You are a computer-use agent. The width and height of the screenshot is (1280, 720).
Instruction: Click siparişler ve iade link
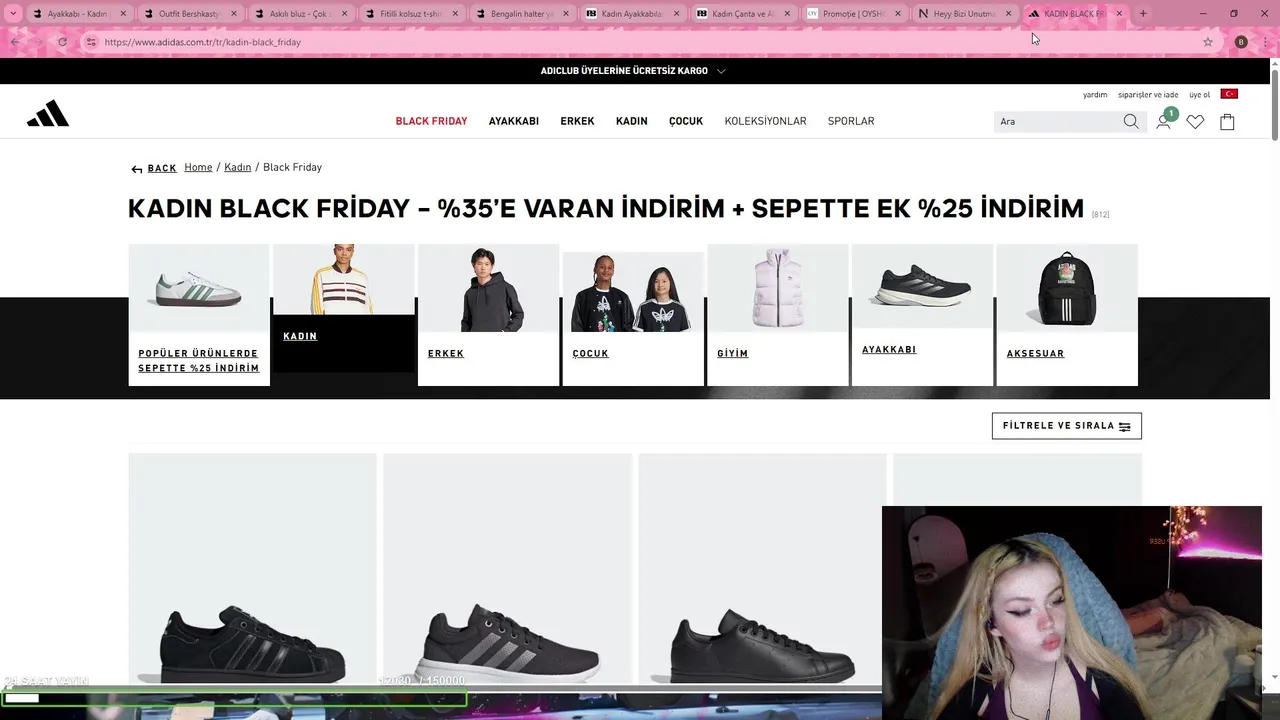[x=1148, y=95]
